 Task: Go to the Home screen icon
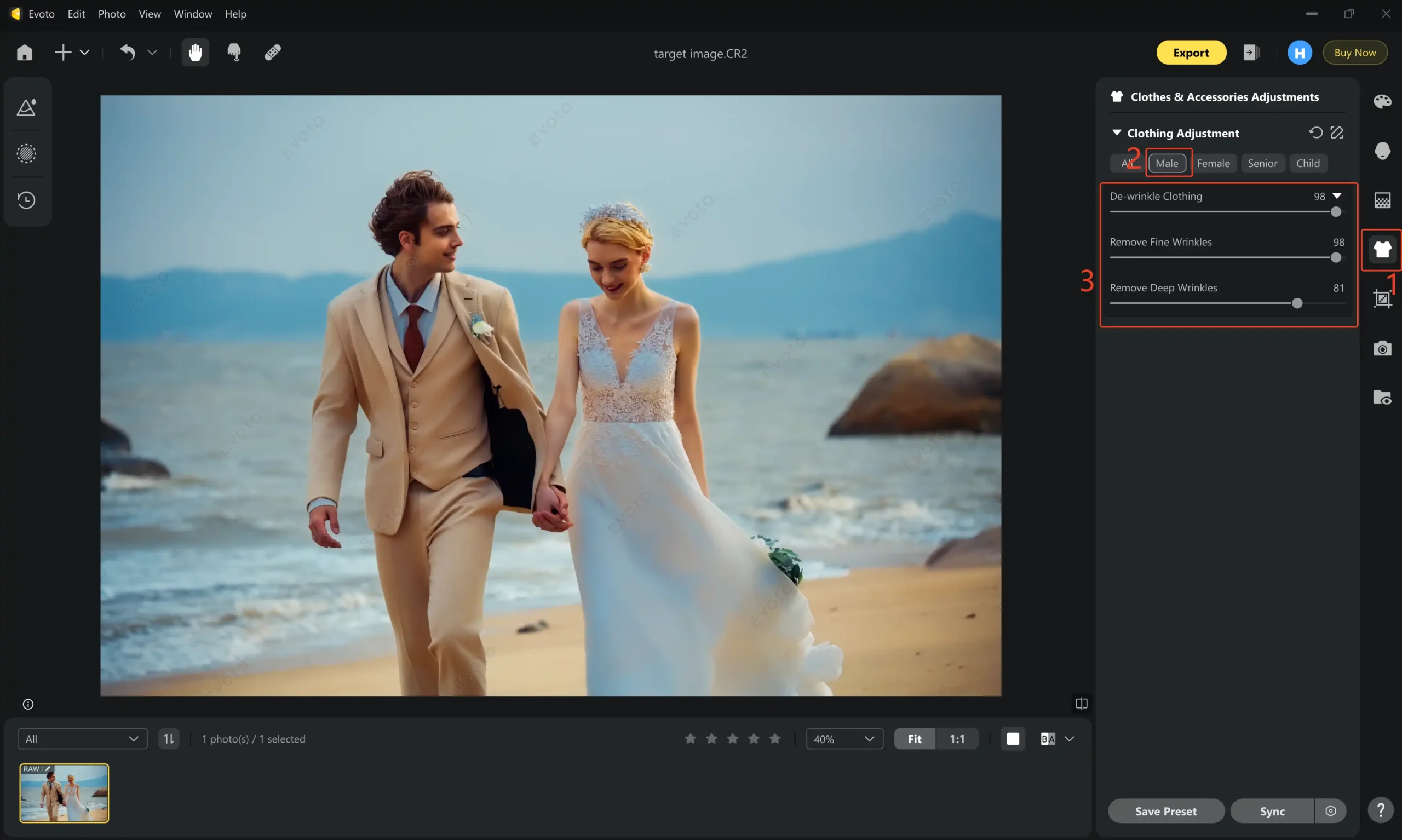24,53
